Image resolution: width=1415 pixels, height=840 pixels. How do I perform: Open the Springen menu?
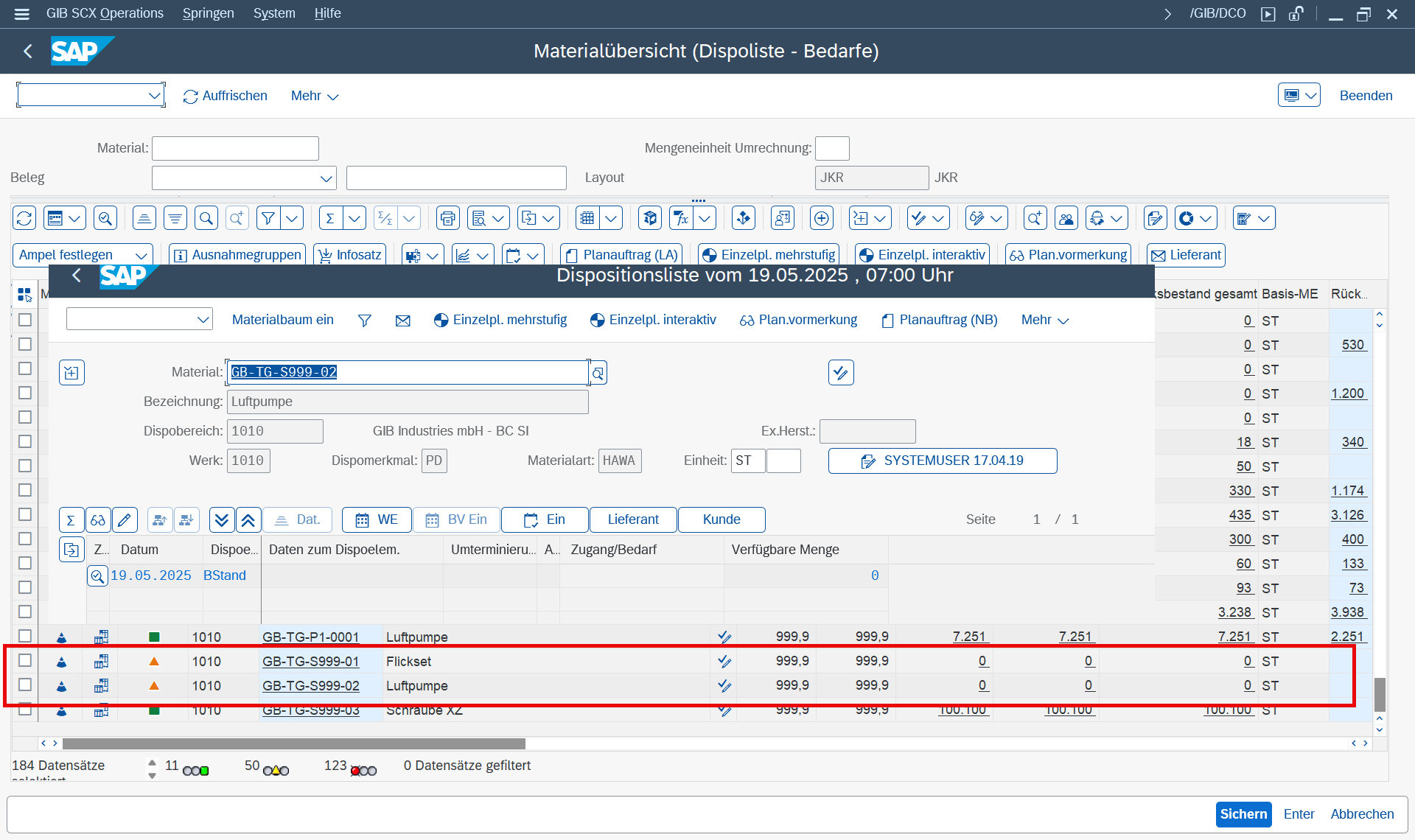pos(208,13)
